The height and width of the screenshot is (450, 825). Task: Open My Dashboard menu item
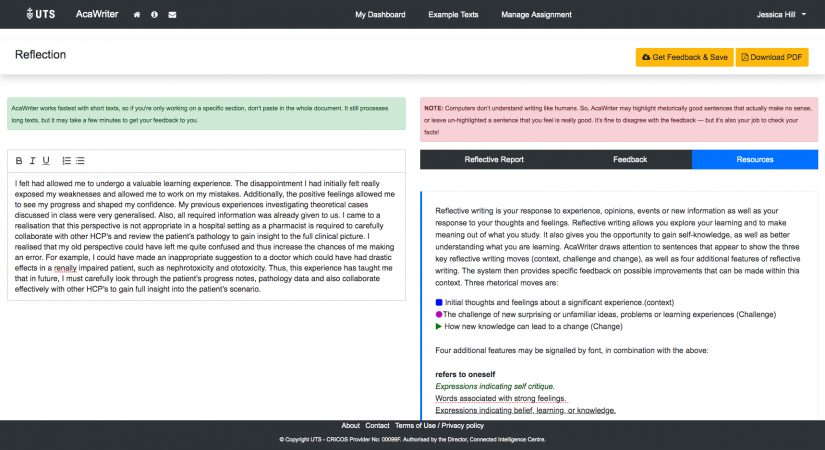[380, 15]
